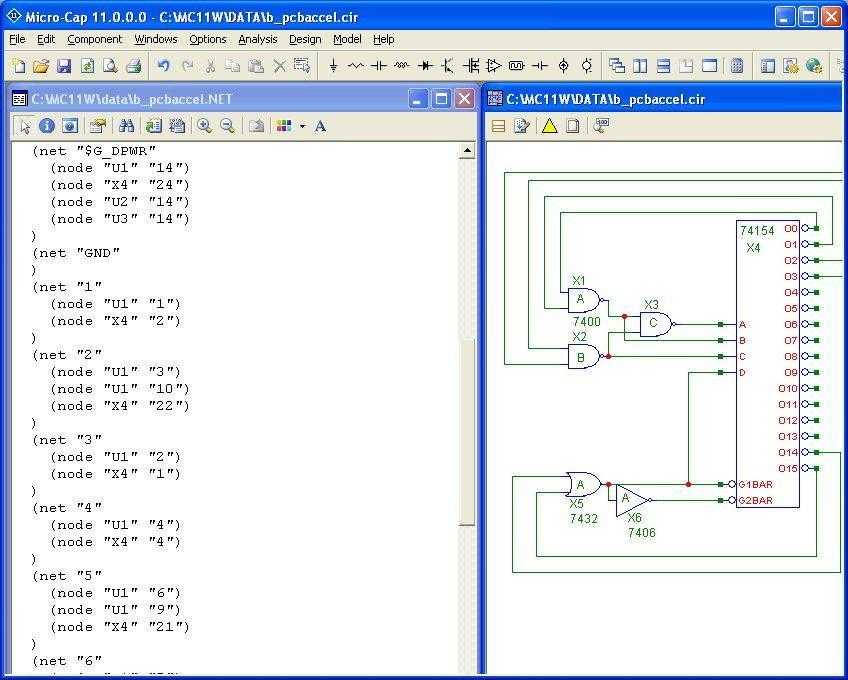Toggle select mode arrow in netlist toolbar
Screen dimensions: 848x680
pos(24,126)
